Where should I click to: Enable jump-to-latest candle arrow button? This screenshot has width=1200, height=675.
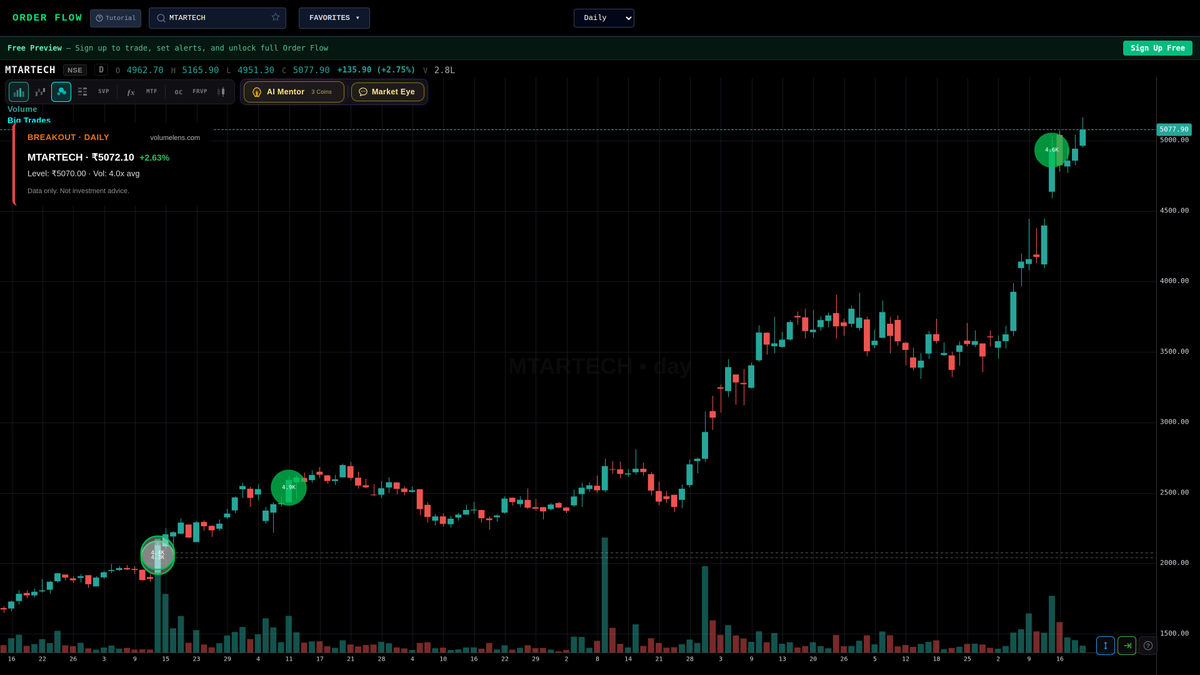point(1126,645)
